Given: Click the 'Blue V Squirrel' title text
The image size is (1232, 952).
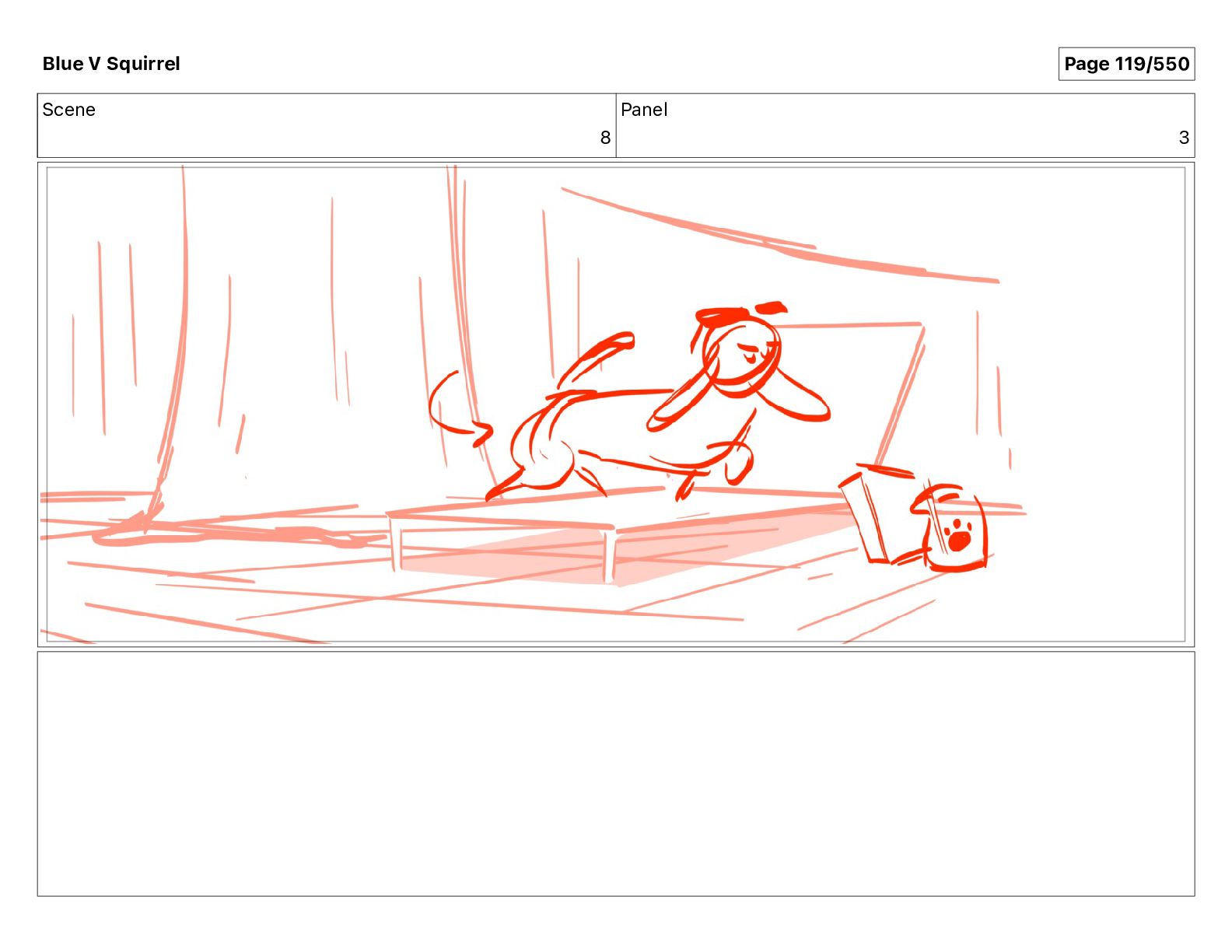Looking at the screenshot, I should (111, 64).
